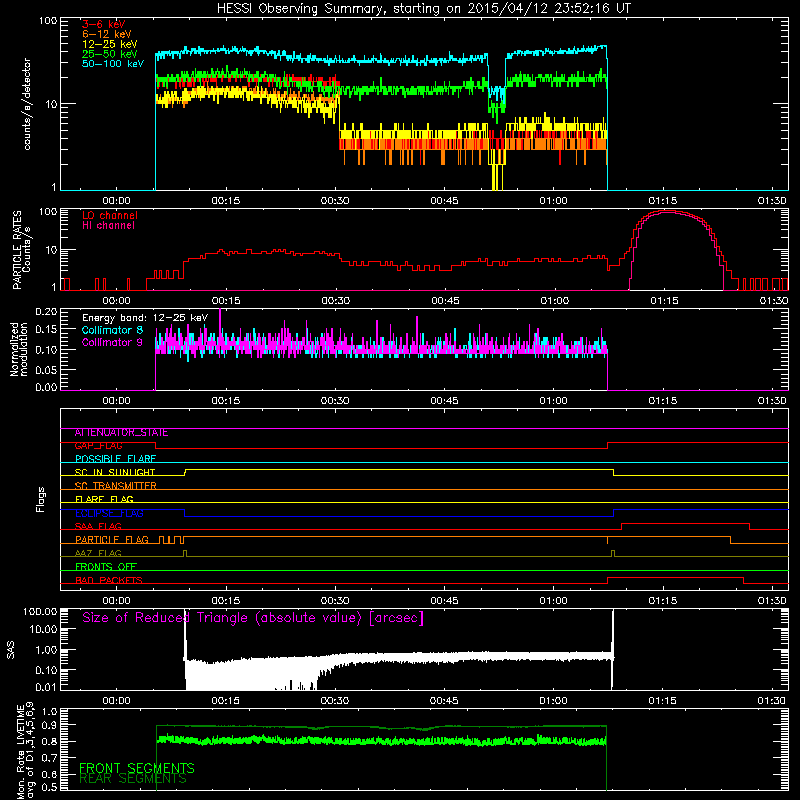The image size is (800, 800).
Task: Click the 00:30 time label under the count rate panel
Action: (335, 201)
